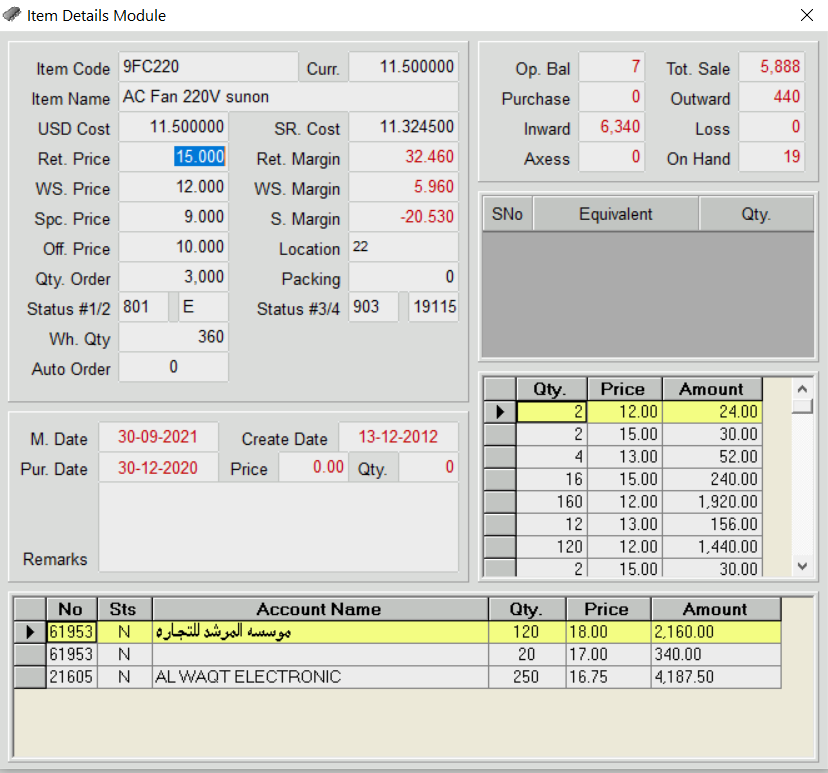Click the Qty. Order field
The height and width of the screenshot is (773, 828).
point(174,277)
